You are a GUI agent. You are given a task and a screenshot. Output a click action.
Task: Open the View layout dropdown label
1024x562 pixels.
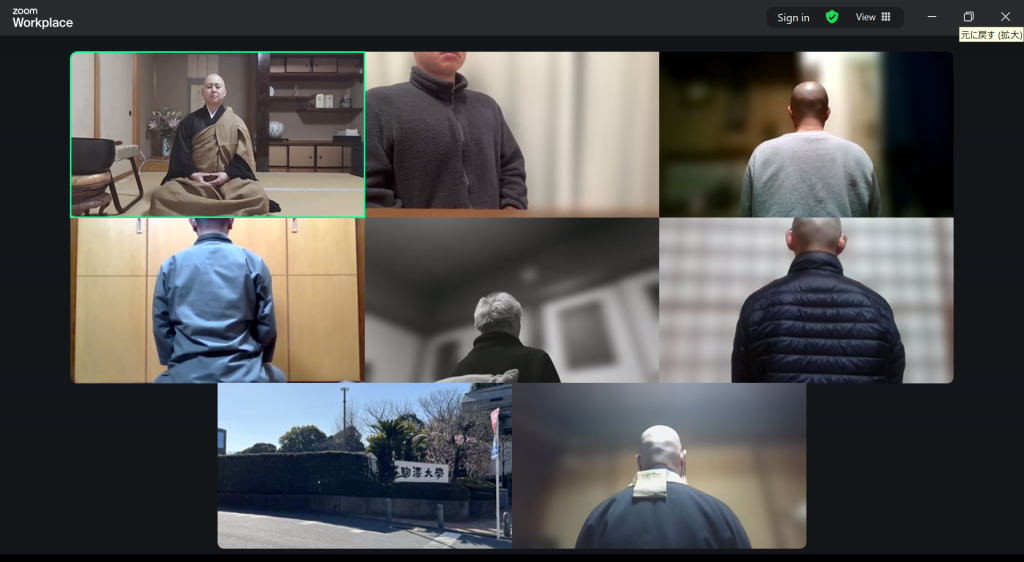(865, 17)
